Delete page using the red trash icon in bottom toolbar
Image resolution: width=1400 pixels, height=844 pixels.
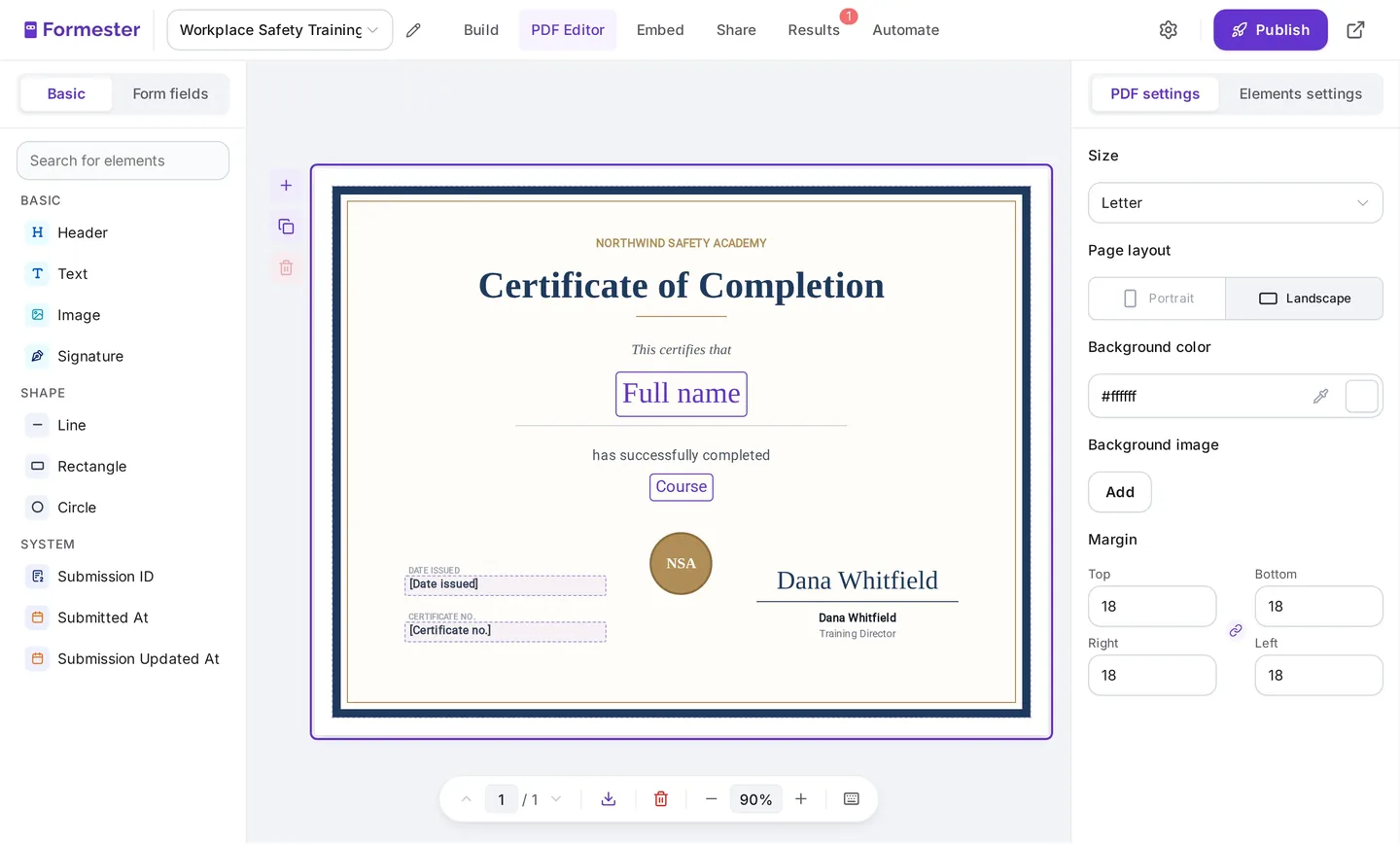(x=661, y=799)
